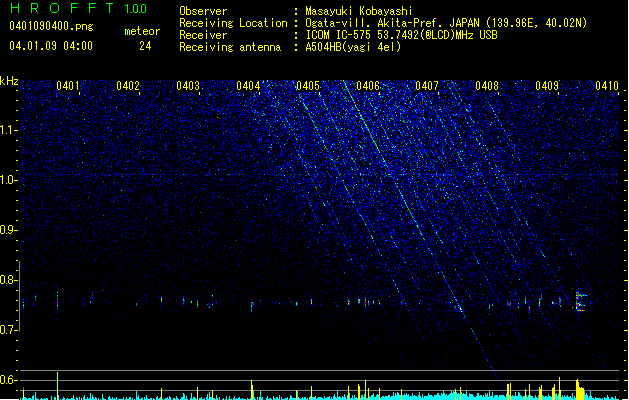The height and width of the screenshot is (400, 629).
Task: Click the 0.9 frequency axis label
Action: pyautogui.click(x=9, y=230)
